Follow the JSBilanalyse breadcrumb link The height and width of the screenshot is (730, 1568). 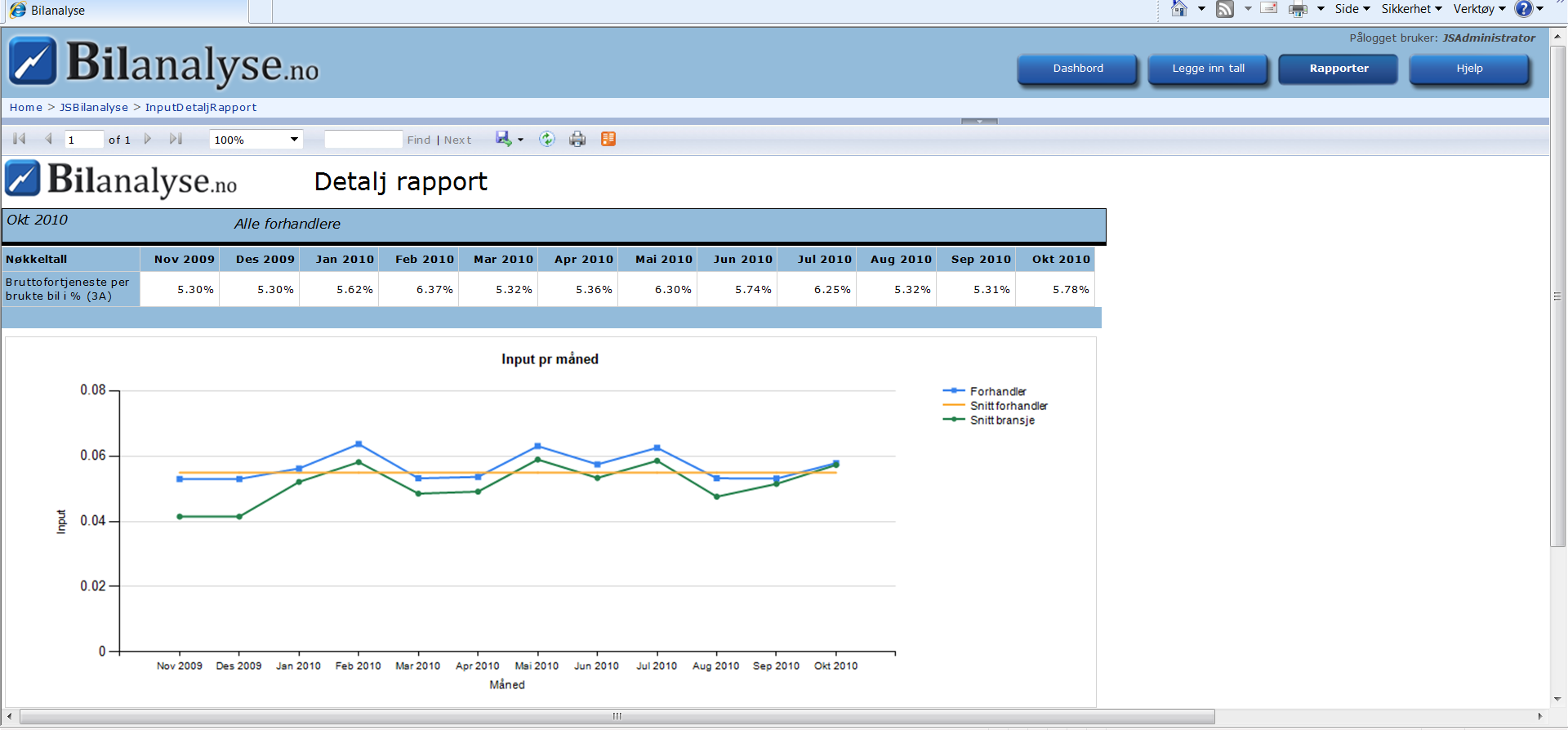point(94,107)
